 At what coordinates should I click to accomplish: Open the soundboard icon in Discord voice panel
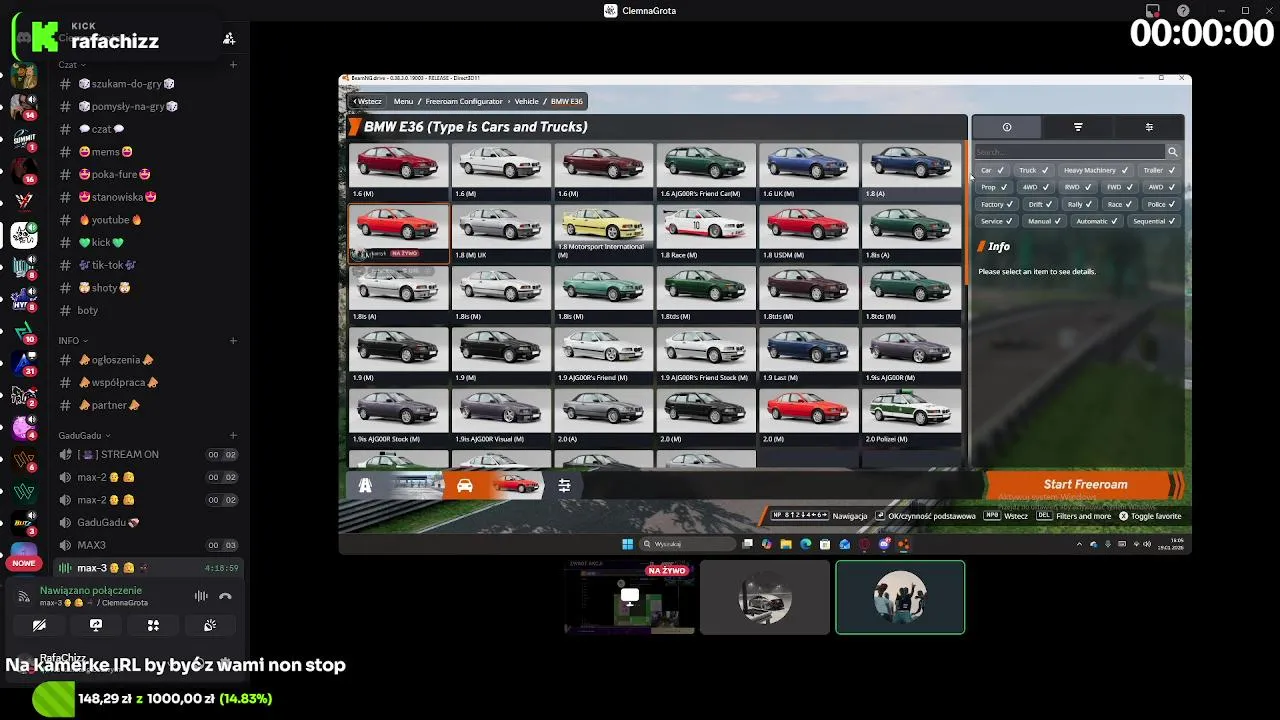click(210, 625)
